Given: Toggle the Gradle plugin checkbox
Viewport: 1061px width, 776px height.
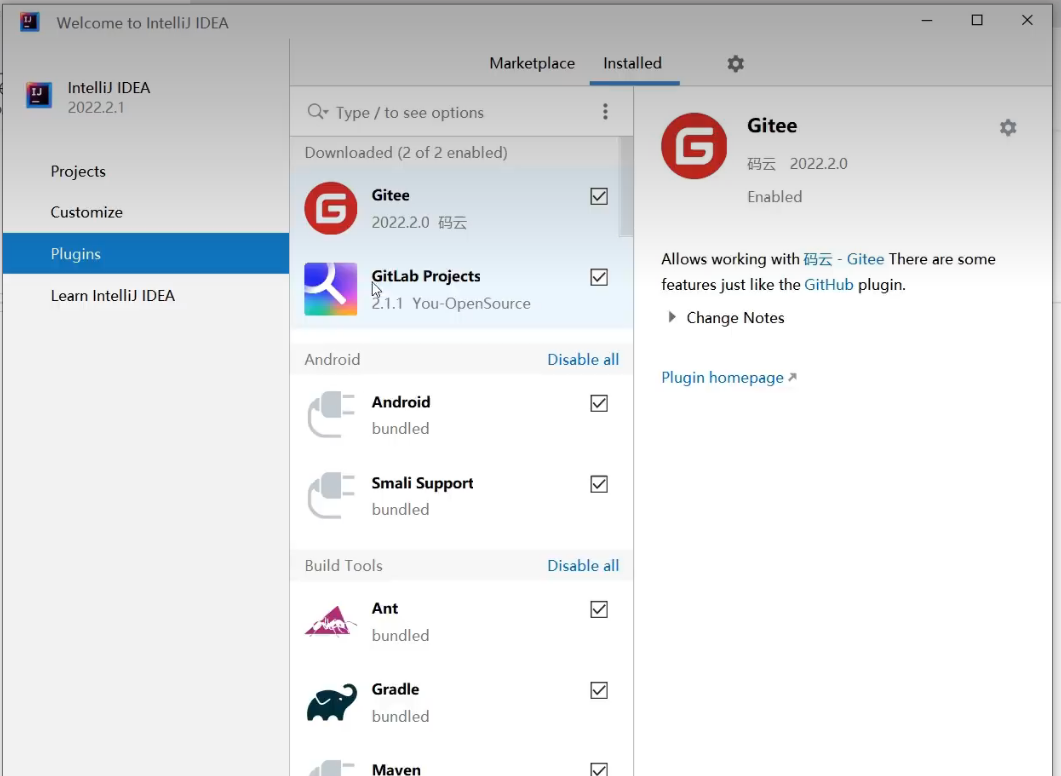Looking at the screenshot, I should [599, 690].
